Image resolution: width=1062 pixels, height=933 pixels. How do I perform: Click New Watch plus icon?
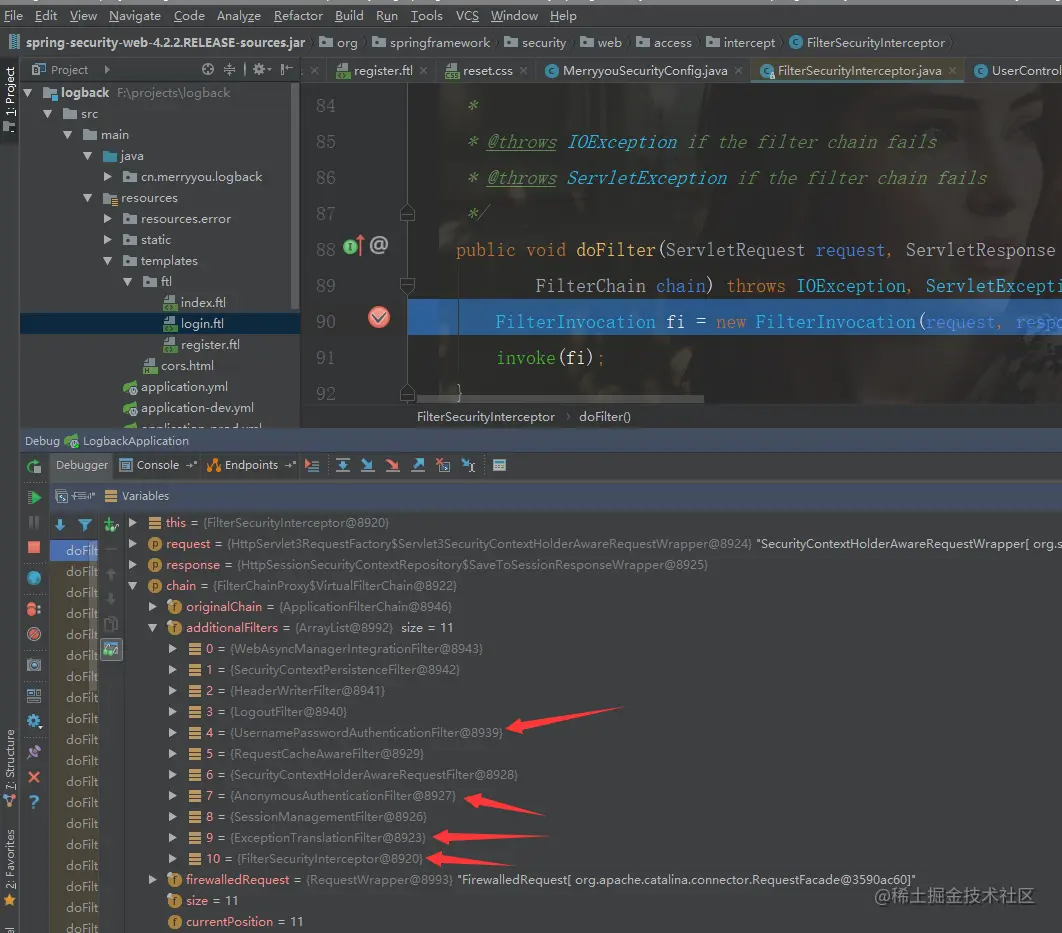point(111,525)
